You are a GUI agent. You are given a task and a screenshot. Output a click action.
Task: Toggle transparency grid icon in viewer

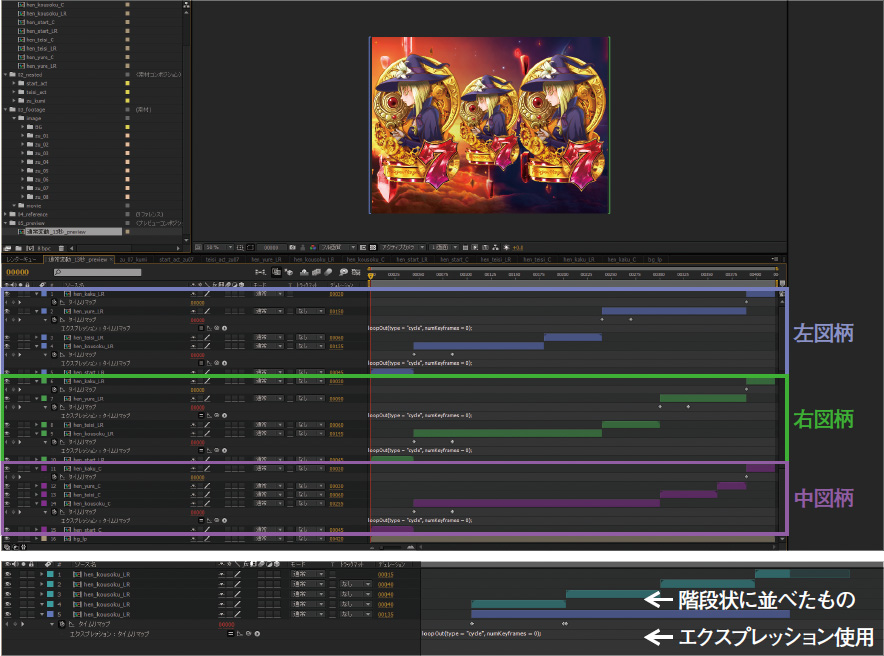[373, 247]
